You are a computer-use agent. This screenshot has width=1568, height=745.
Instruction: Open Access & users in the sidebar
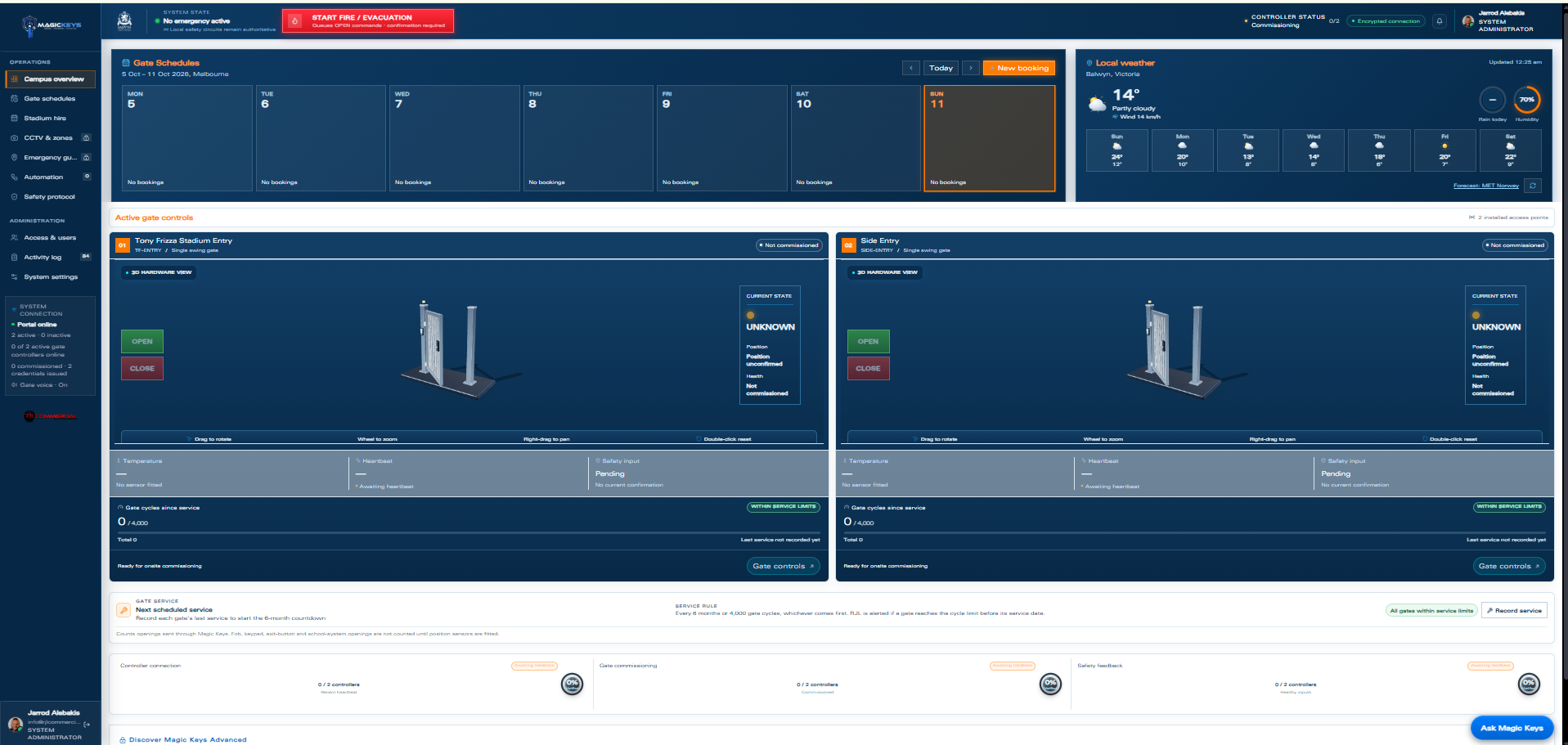[x=50, y=238]
